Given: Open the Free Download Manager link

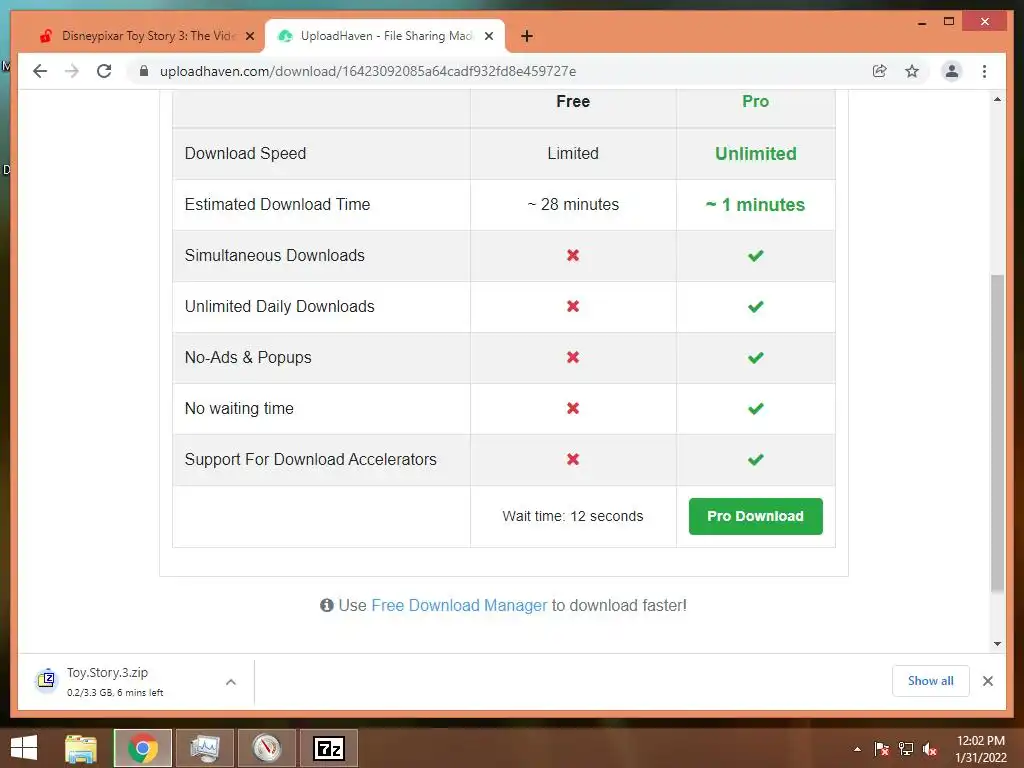Looking at the screenshot, I should click(458, 605).
